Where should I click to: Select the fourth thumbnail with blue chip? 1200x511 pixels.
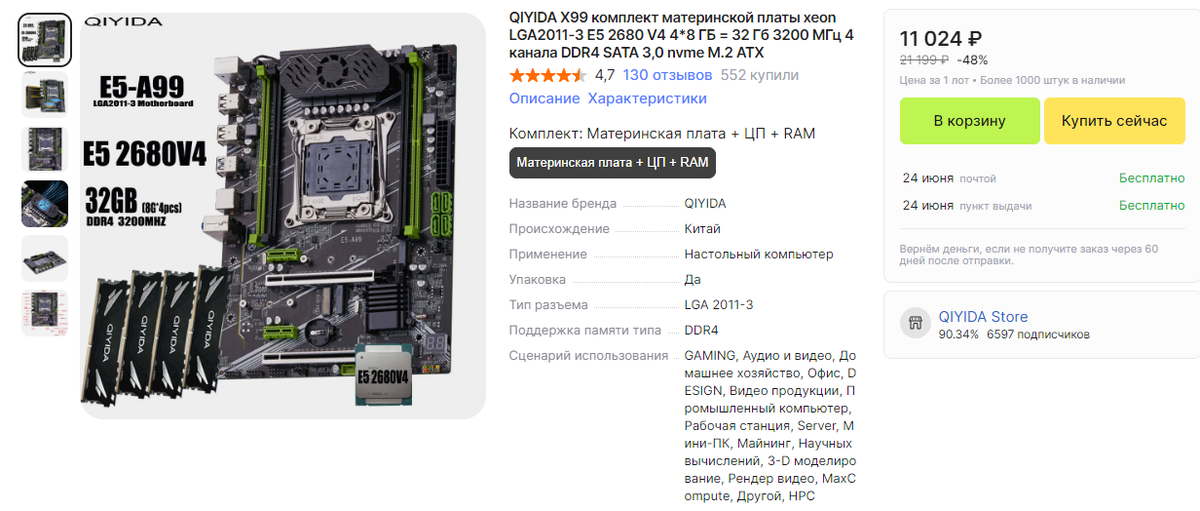coord(45,204)
